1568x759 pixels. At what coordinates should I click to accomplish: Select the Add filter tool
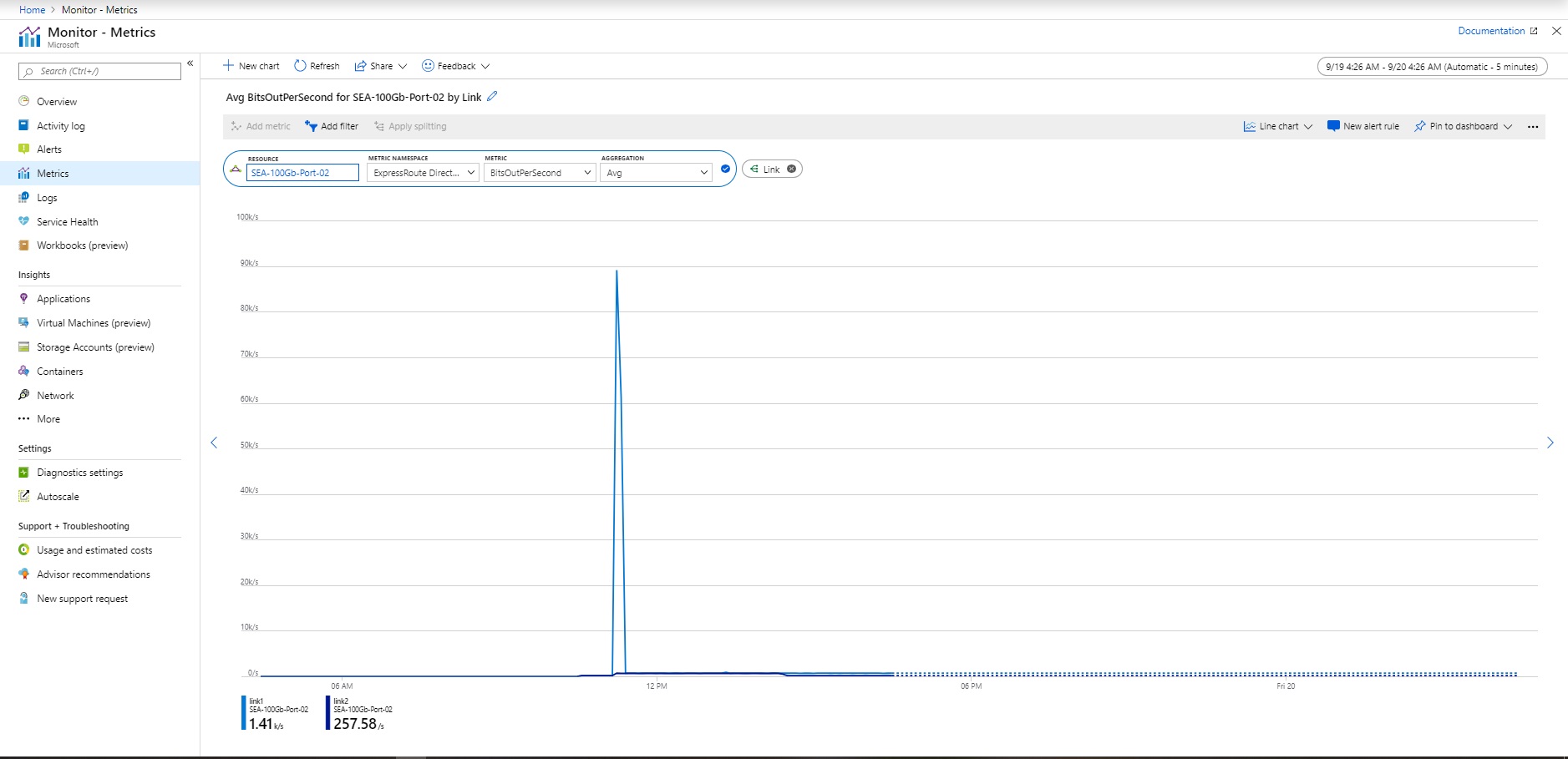332,125
